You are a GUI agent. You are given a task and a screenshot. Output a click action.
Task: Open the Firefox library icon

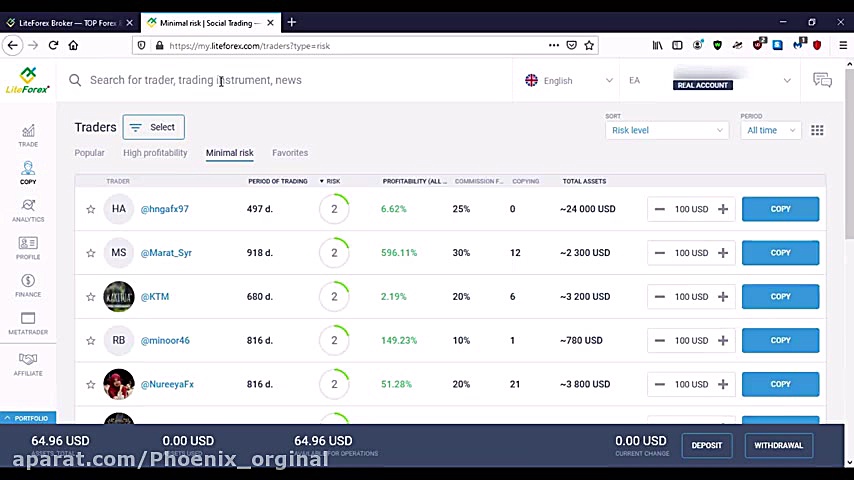(x=657, y=45)
